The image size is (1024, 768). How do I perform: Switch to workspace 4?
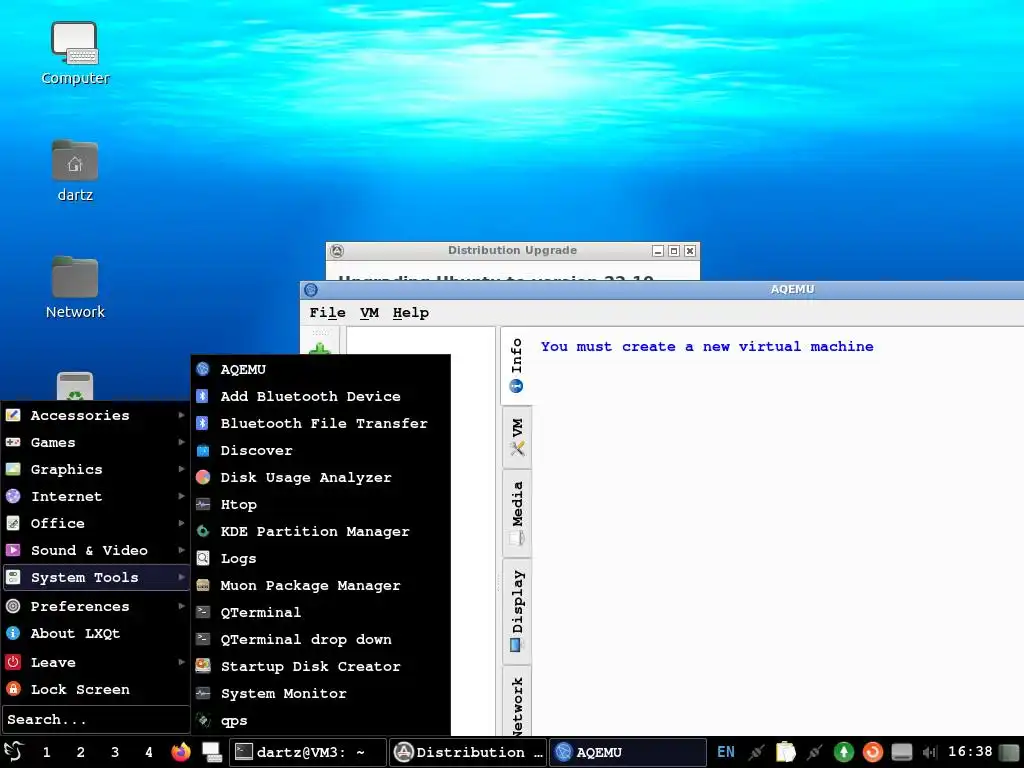pos(149,752)
